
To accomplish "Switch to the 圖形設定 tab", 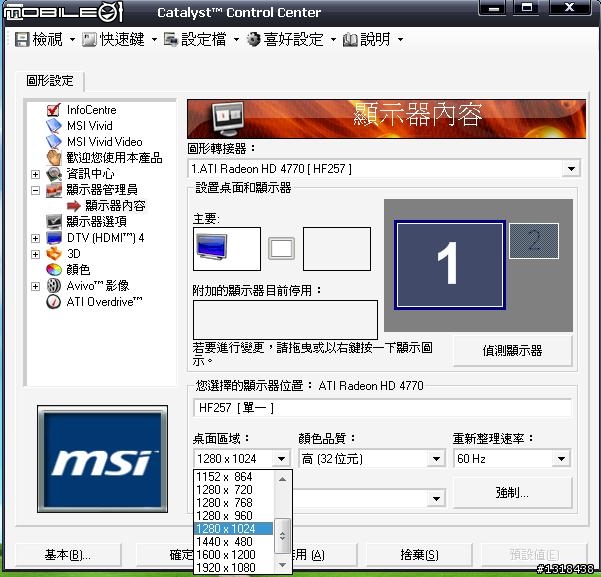I will 50,81.
